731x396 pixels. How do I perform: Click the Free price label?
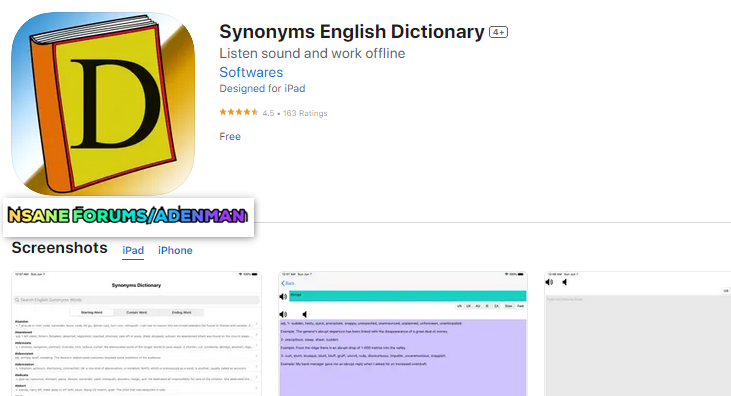point(230,137)
